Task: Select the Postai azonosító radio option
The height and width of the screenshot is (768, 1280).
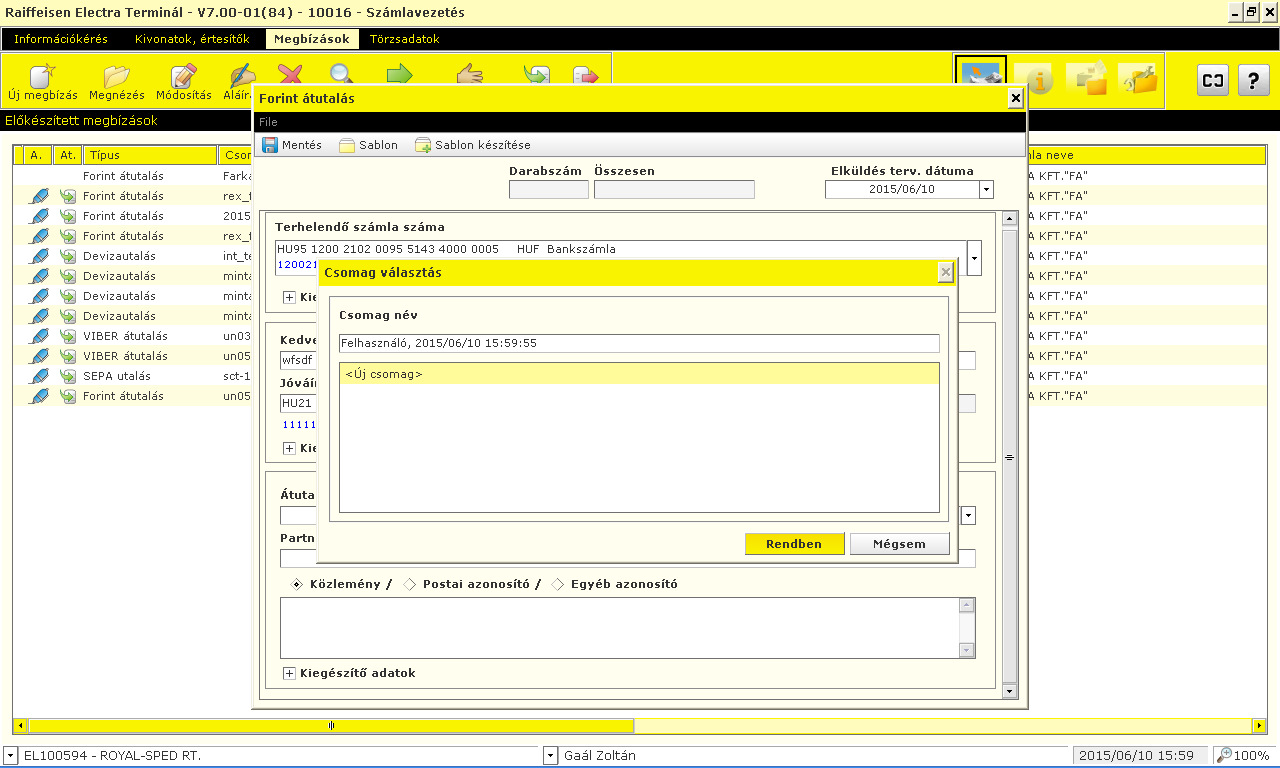Action: point(409,584)
